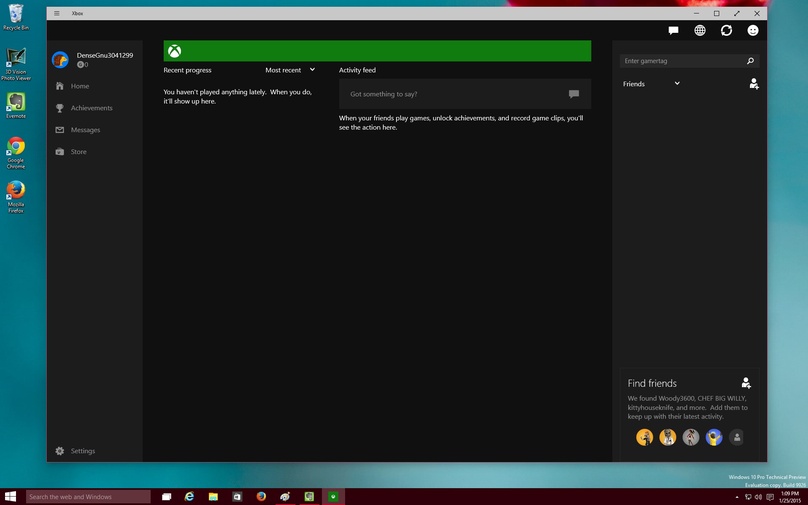The width and height of the screenshot is (808, 505).
Task: Select the gray-background suggested friend avatar
Action: 691,437
